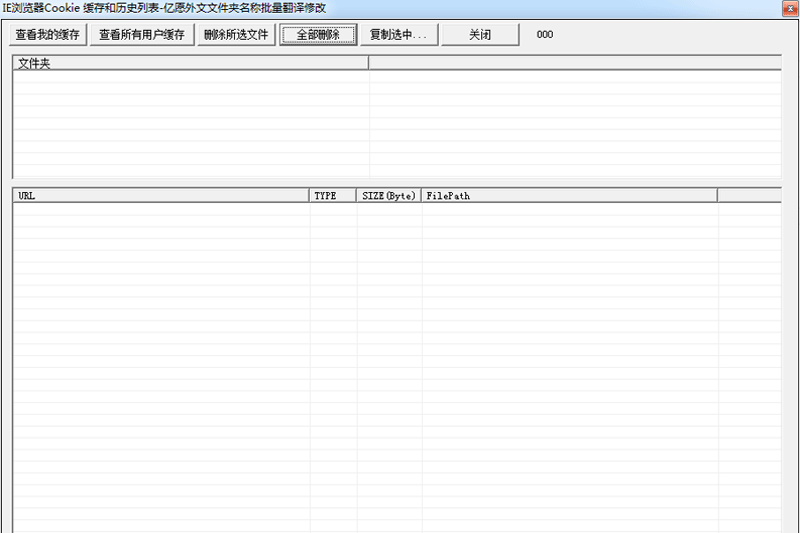Screen dimensions: 800x533
Task: Select the FilePath column header
Action: click(x=569, y=196)
